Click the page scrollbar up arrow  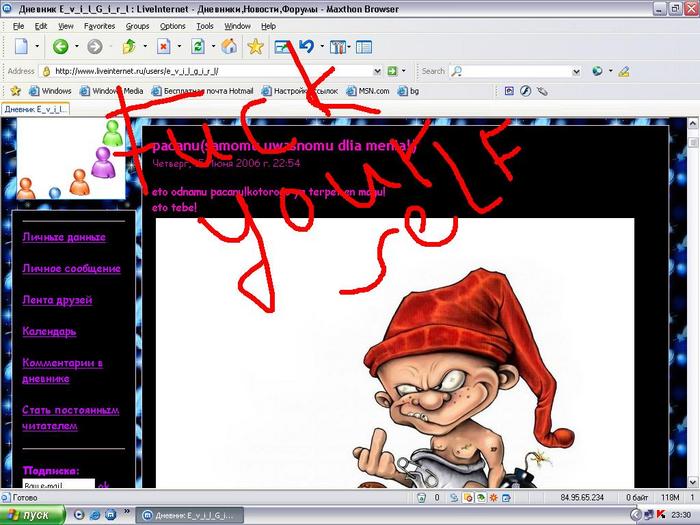click(x=693, y=123)
